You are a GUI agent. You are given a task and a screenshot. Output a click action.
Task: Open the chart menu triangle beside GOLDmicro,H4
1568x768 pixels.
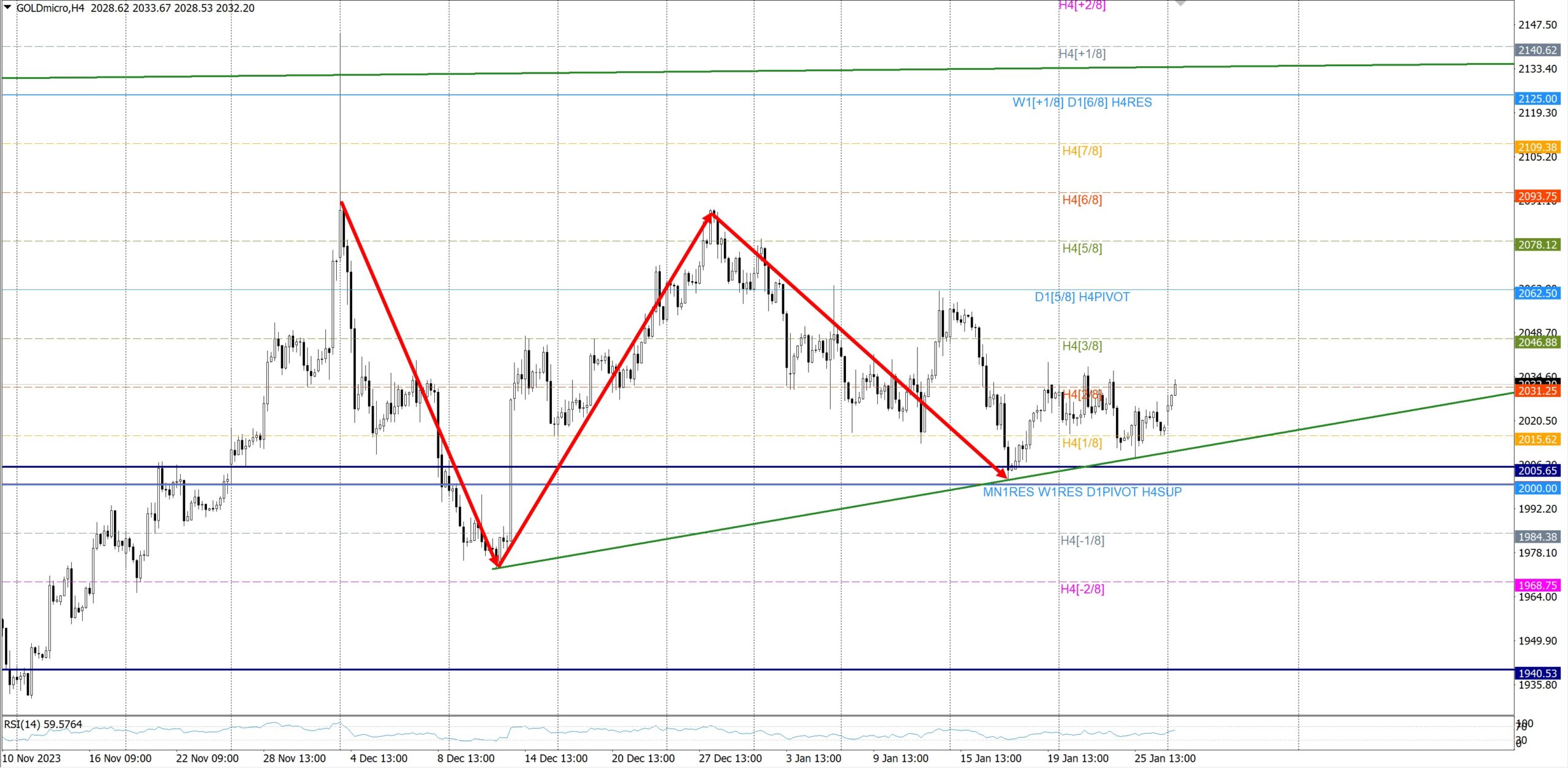[7, 7]
